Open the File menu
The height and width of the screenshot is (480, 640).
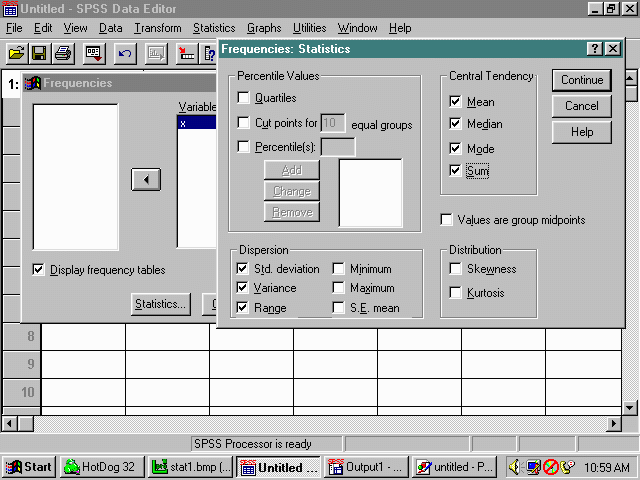tap(14, 28)
